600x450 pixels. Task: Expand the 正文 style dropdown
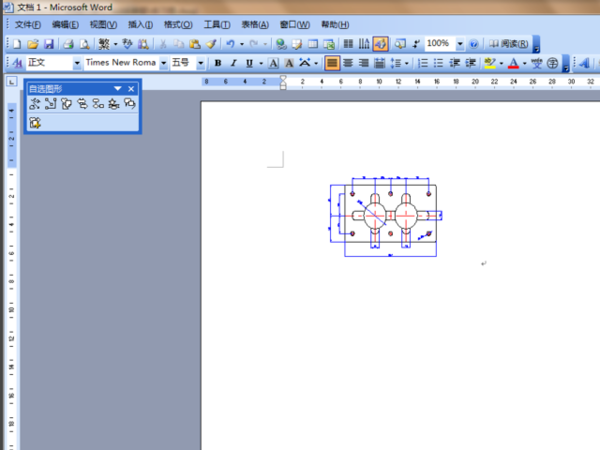click(x=77, y=63)
